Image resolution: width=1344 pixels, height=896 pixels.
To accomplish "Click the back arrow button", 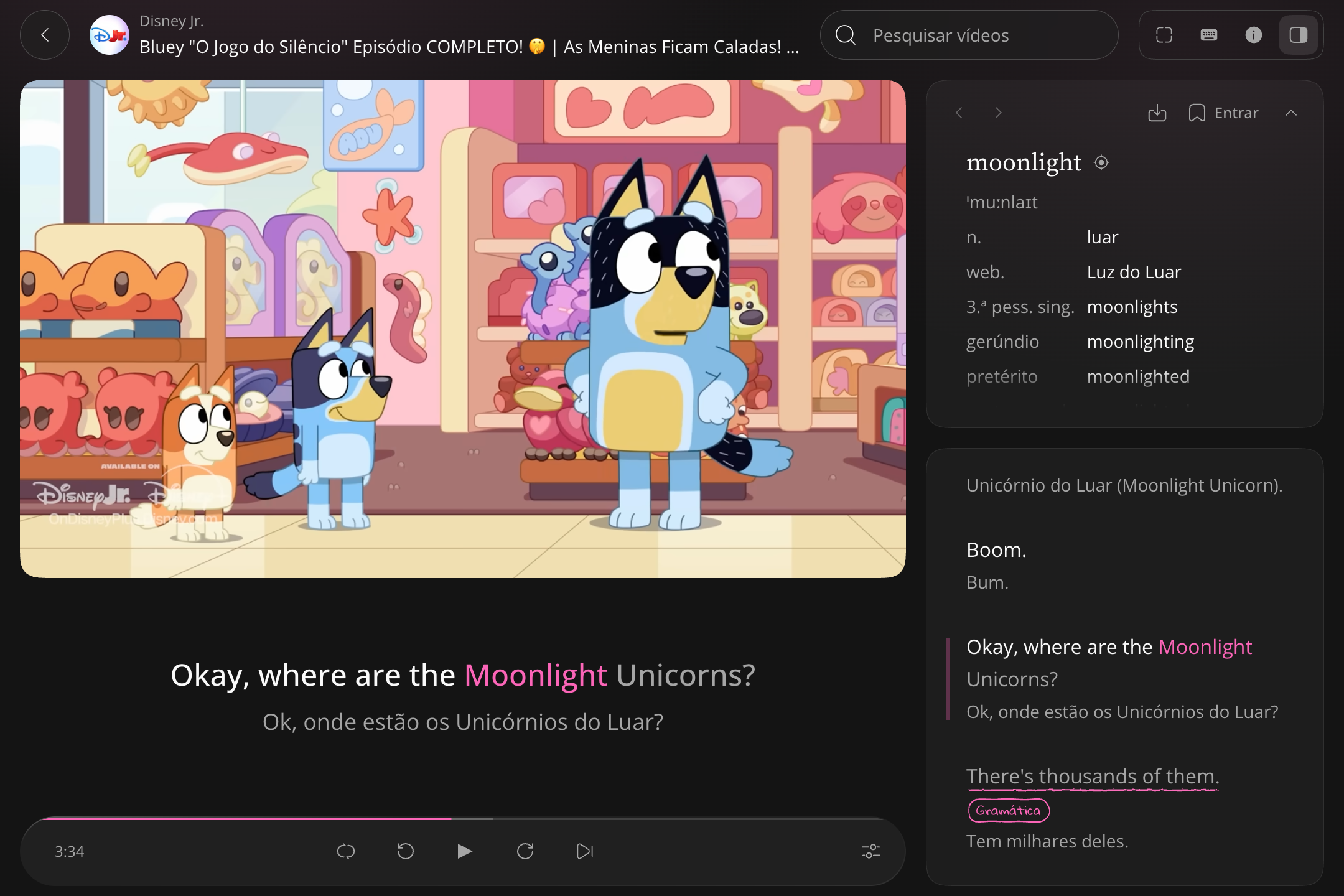I will click(x=45, y=35).
